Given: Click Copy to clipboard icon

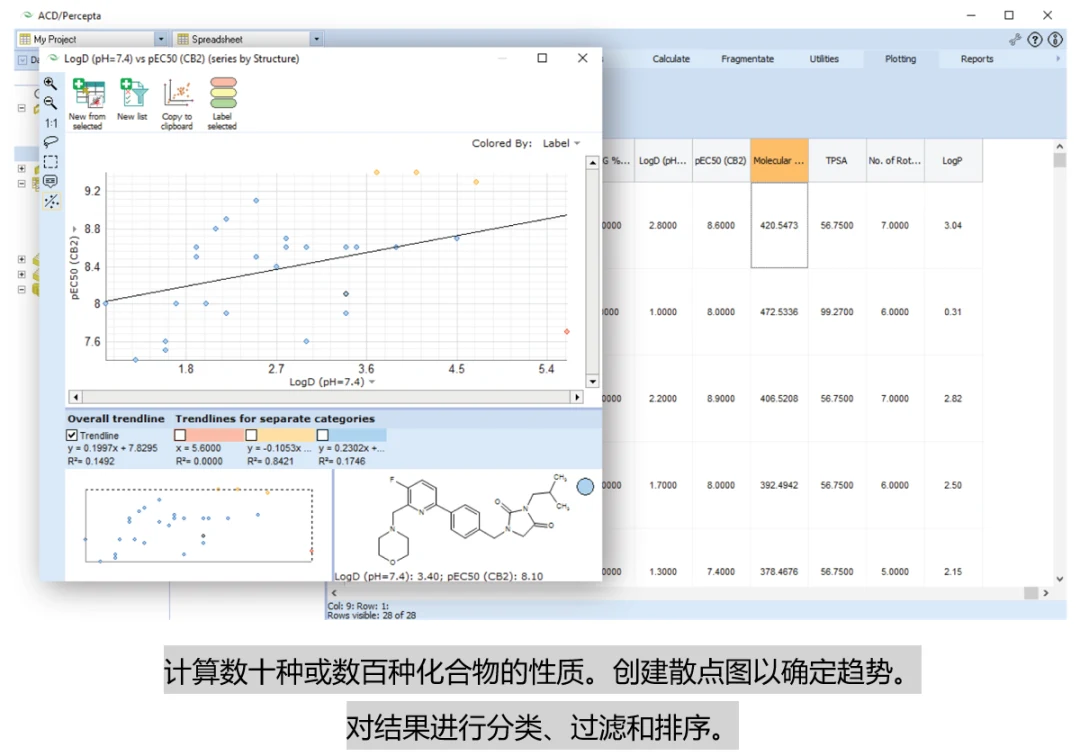Looking at the screenshot, I should click(x=177, y=103).
